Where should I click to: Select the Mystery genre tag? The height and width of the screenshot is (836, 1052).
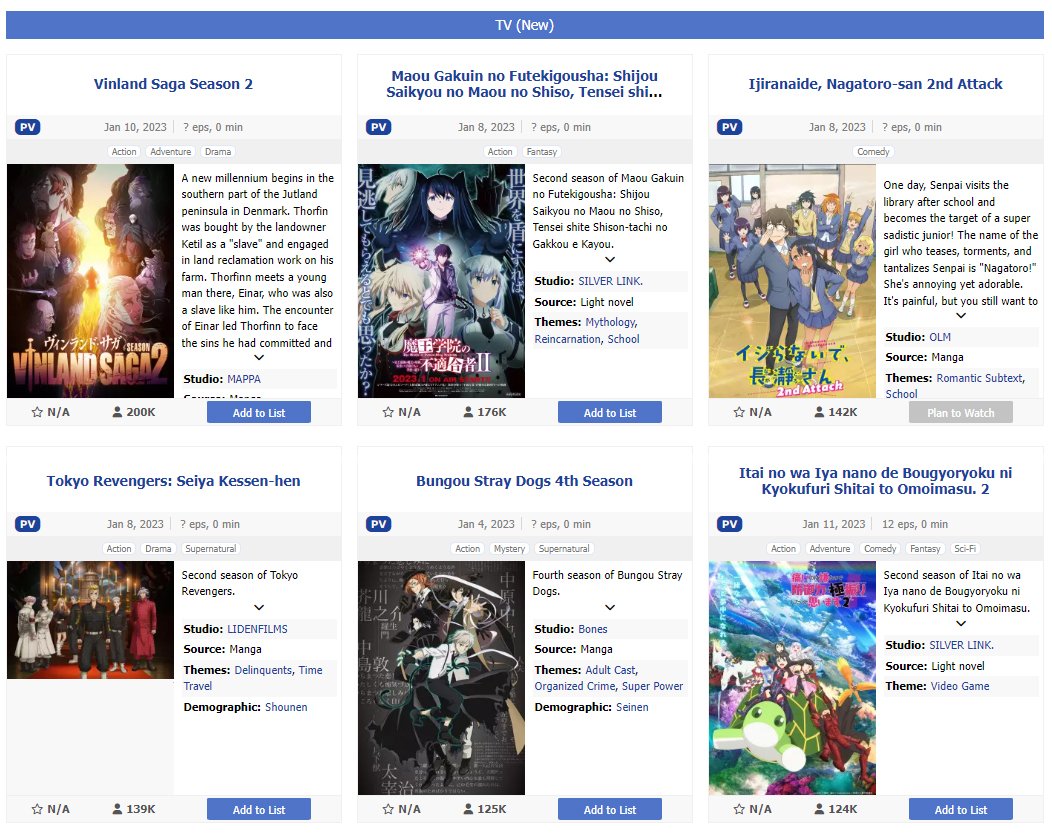click(509, 549)
